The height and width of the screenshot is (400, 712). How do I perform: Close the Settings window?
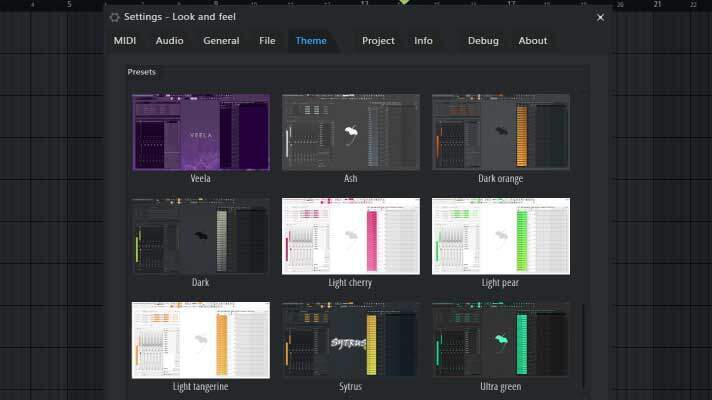click(600, 17)
